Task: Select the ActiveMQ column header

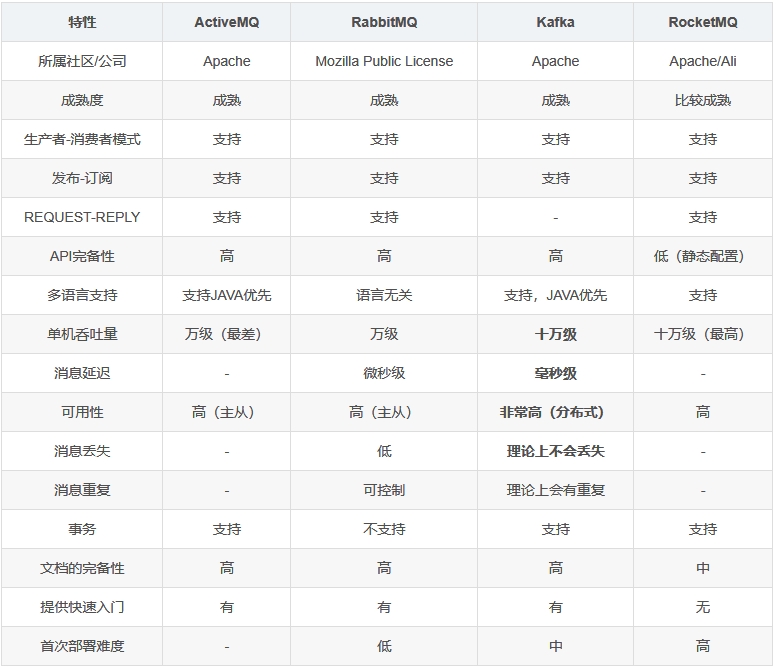Action: pyautogui.click(x=227, y=22)
